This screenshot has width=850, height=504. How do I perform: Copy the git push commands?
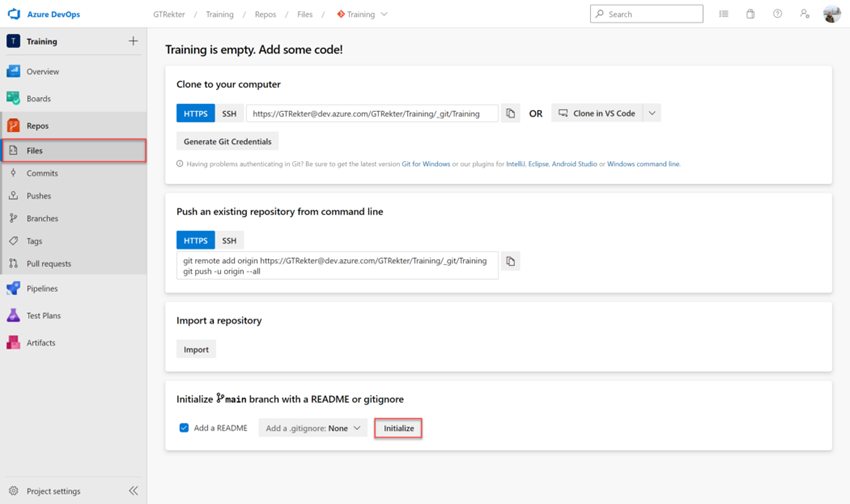click(510, 262)
